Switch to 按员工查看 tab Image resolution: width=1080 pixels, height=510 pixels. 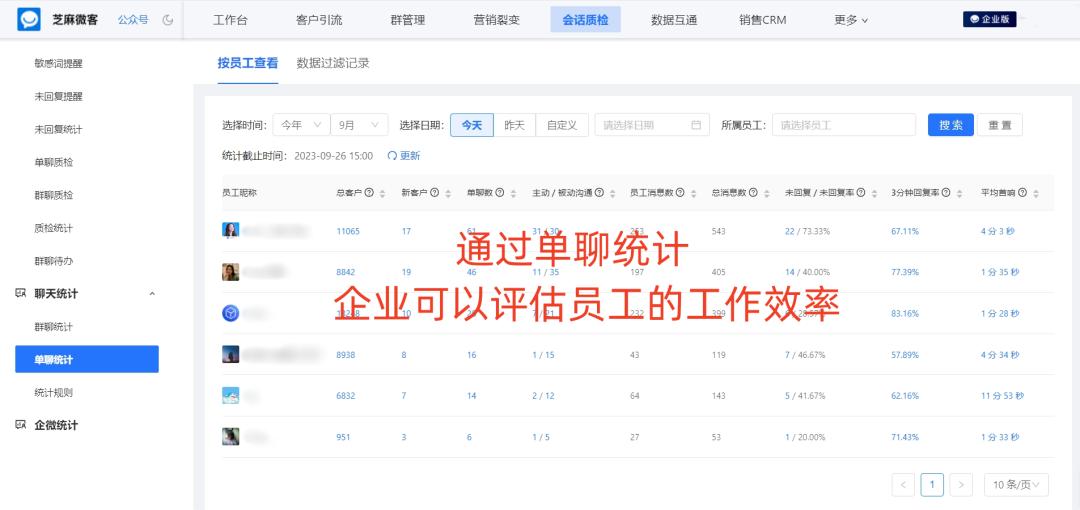pos(248,63)
